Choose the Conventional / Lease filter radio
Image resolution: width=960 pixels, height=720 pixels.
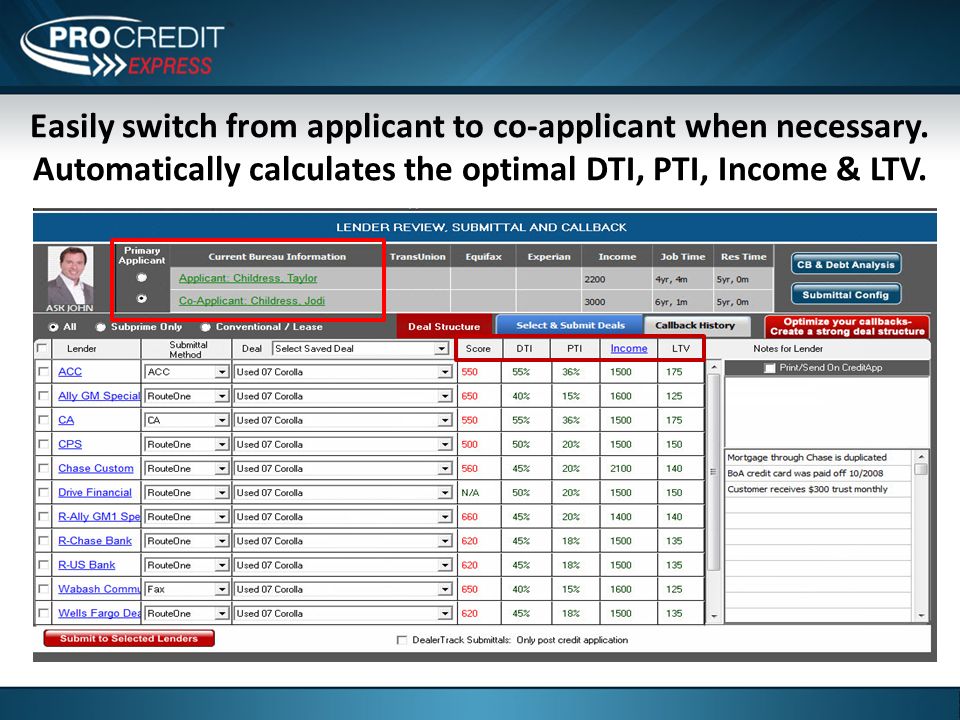(206, 327)
